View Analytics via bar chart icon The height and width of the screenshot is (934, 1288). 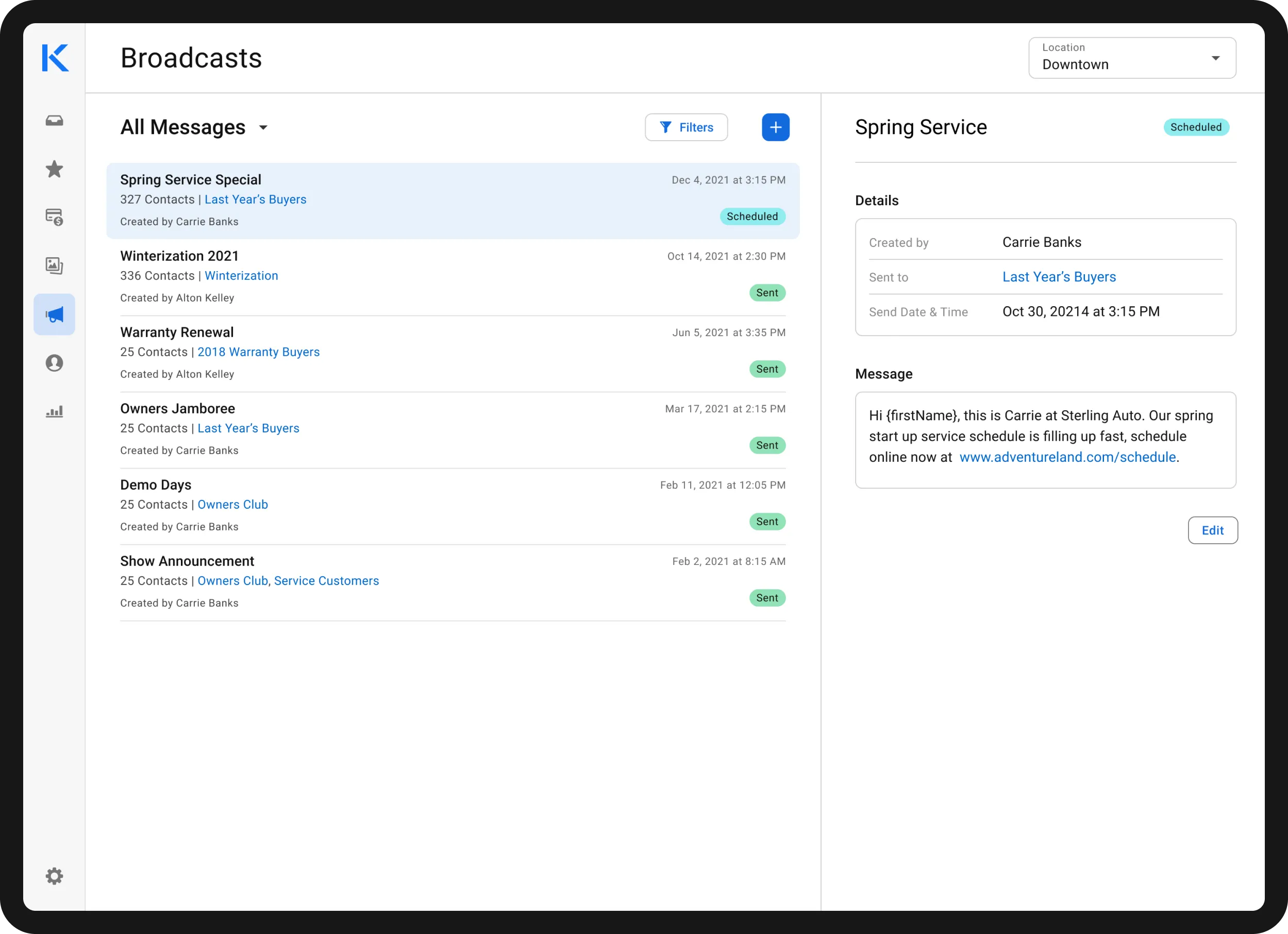[55, 412]
